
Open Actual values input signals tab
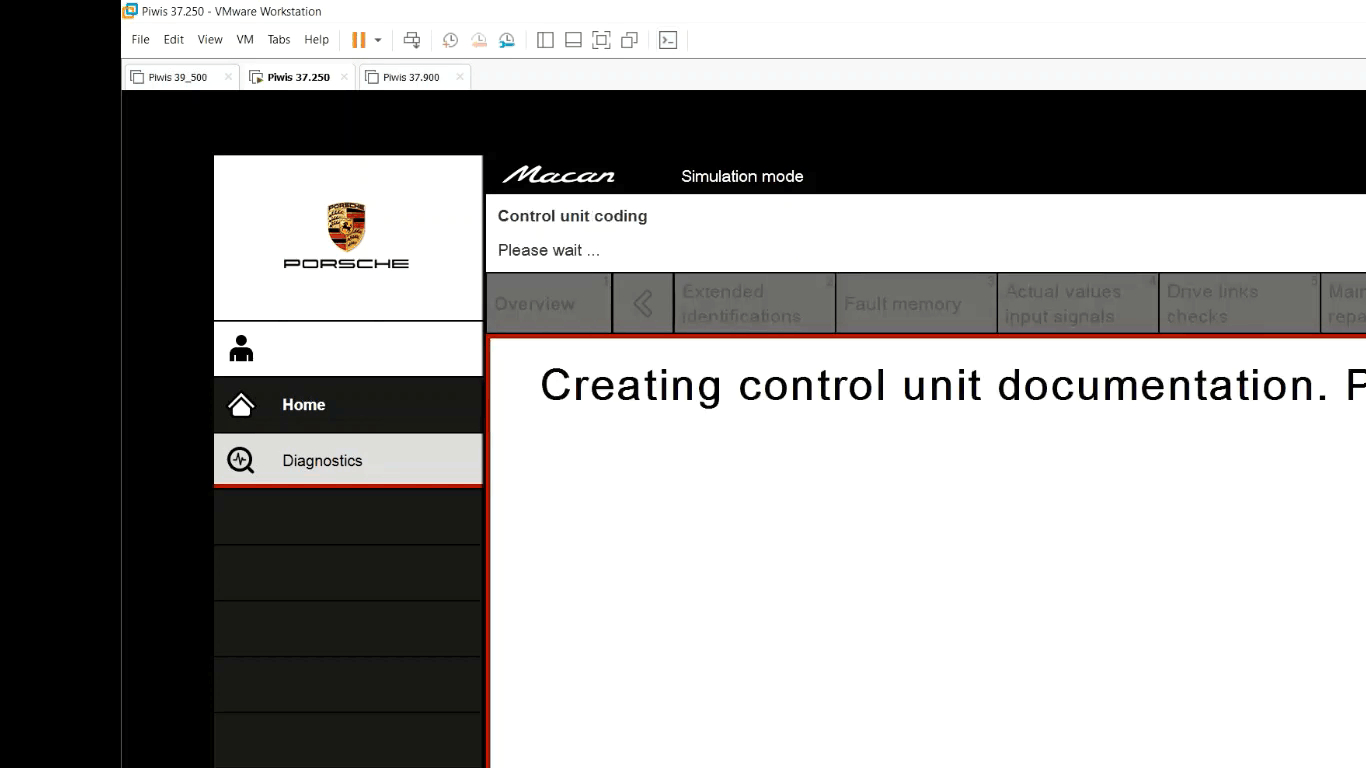pyautogui.click(x=1078, y=303)
